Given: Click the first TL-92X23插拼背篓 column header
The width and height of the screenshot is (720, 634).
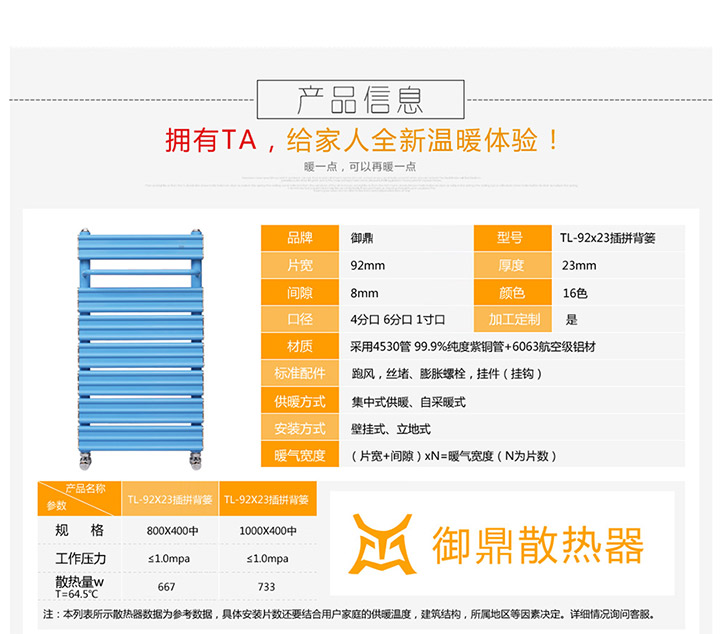Looking at the screenshot, I should 170,499.
